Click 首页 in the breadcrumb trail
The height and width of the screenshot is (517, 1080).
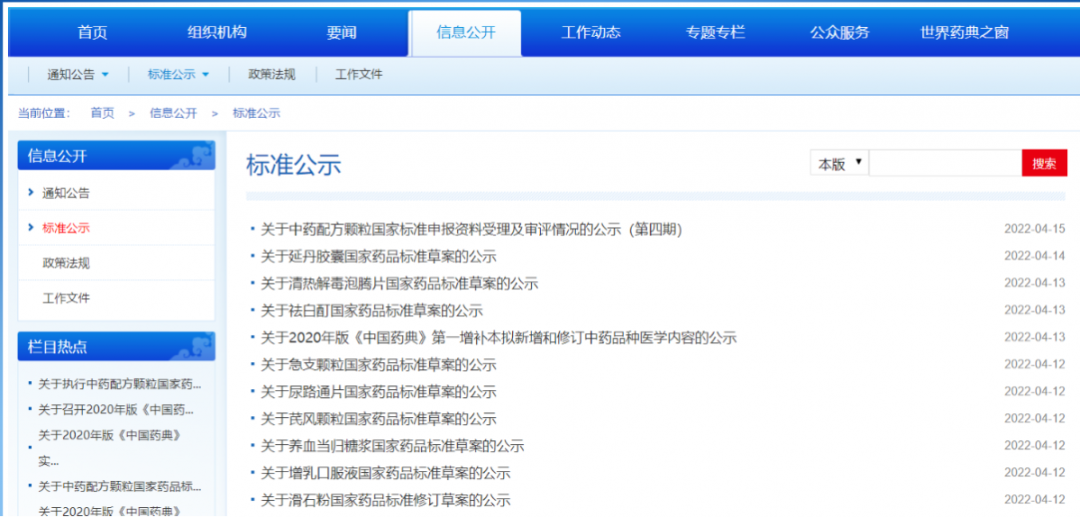(x=102, y=113)
